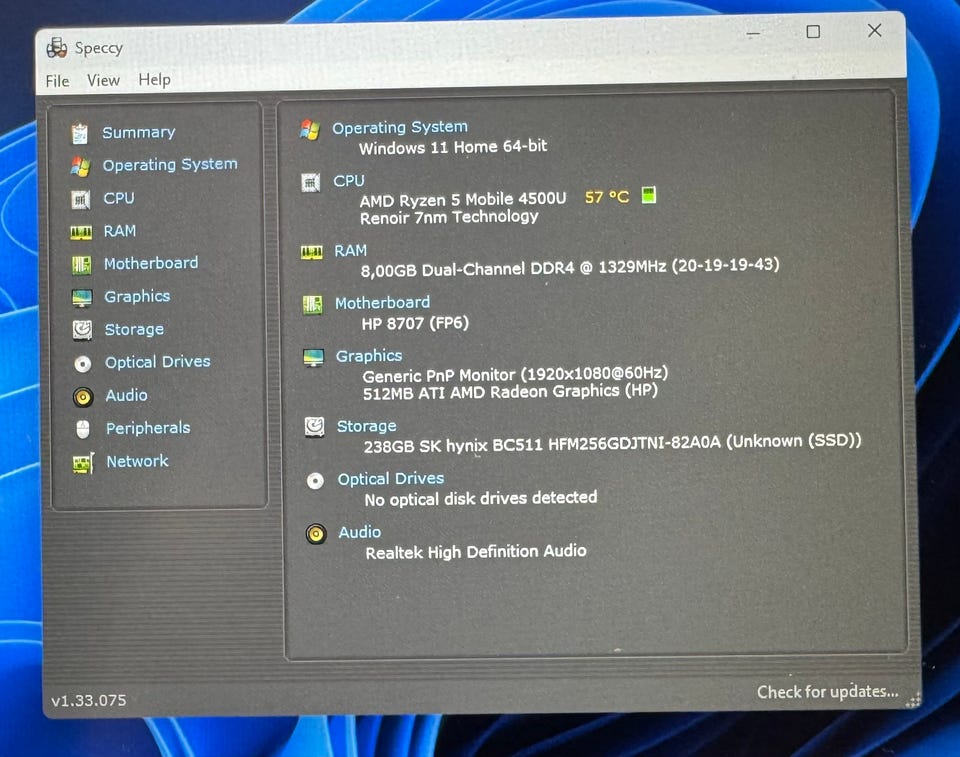Select Optical Drives in the sidebar list
The height and width of the screenshot is (757, 960).
tap(157, 362)
